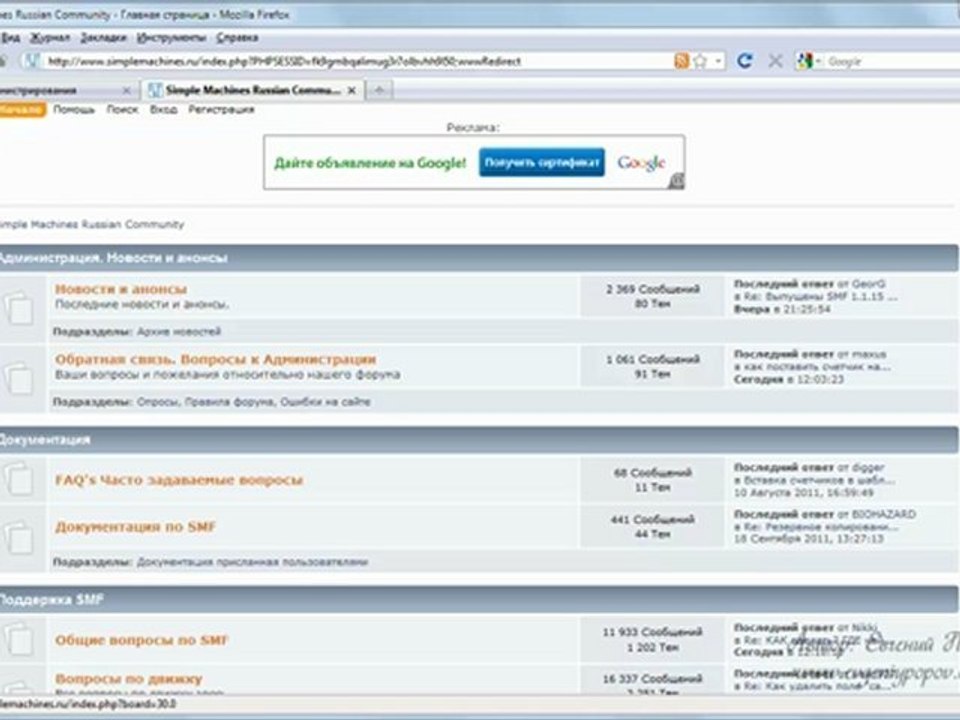Click the Регистрация navigation link

tap(221, 110)
